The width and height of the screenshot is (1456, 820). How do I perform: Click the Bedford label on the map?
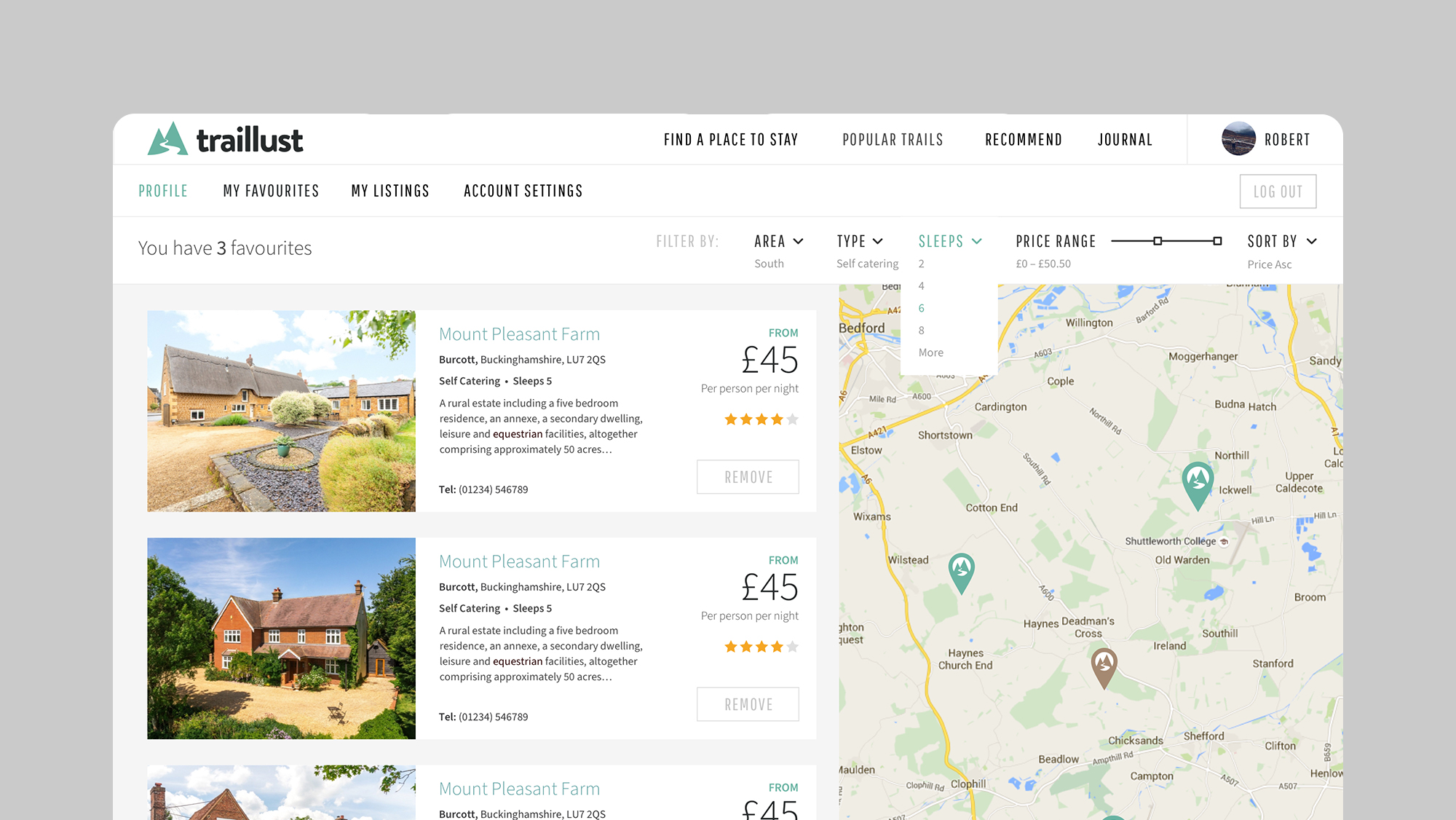[861, 328]
